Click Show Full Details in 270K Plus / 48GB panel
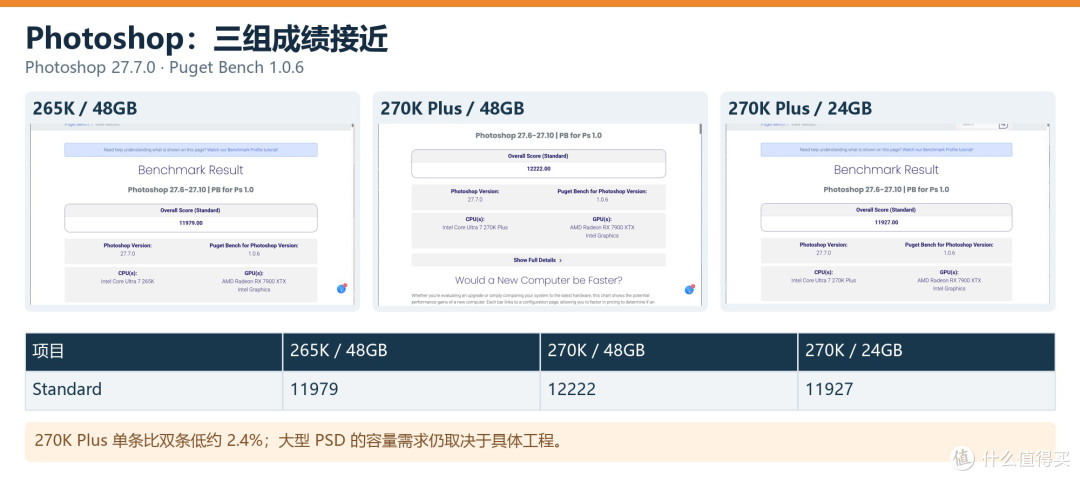1080x481 pixels. [x=539, y=260]
